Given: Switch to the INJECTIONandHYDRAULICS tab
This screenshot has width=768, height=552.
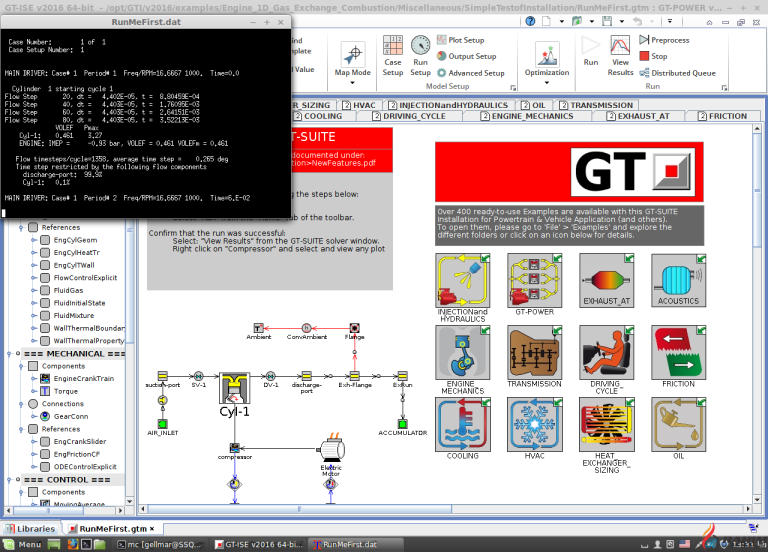Looking at the screenshot, I should [x=448, y=105].
